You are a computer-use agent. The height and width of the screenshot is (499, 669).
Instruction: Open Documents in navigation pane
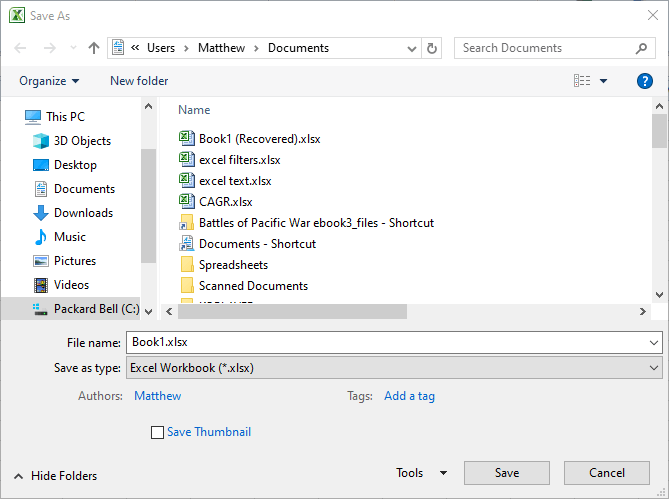click(74, 189)
